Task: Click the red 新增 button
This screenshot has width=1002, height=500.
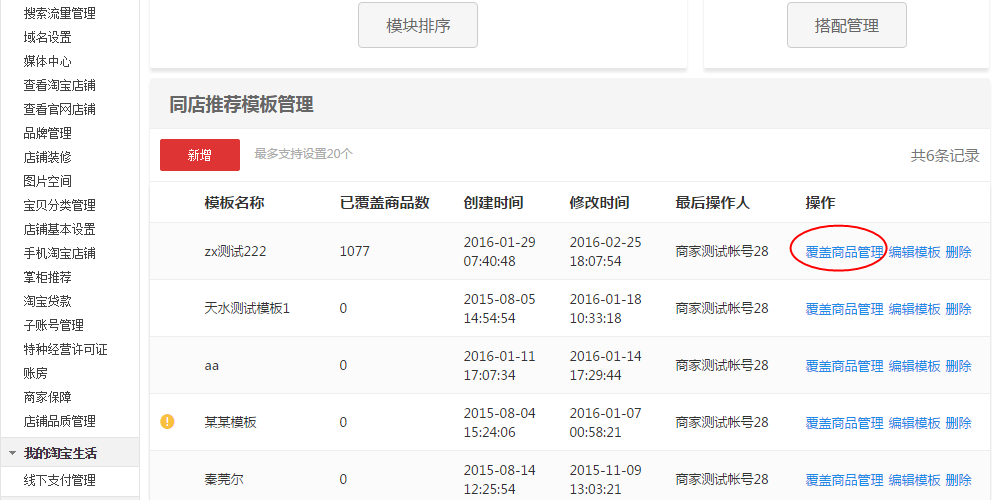Action: tap(200, 155)
